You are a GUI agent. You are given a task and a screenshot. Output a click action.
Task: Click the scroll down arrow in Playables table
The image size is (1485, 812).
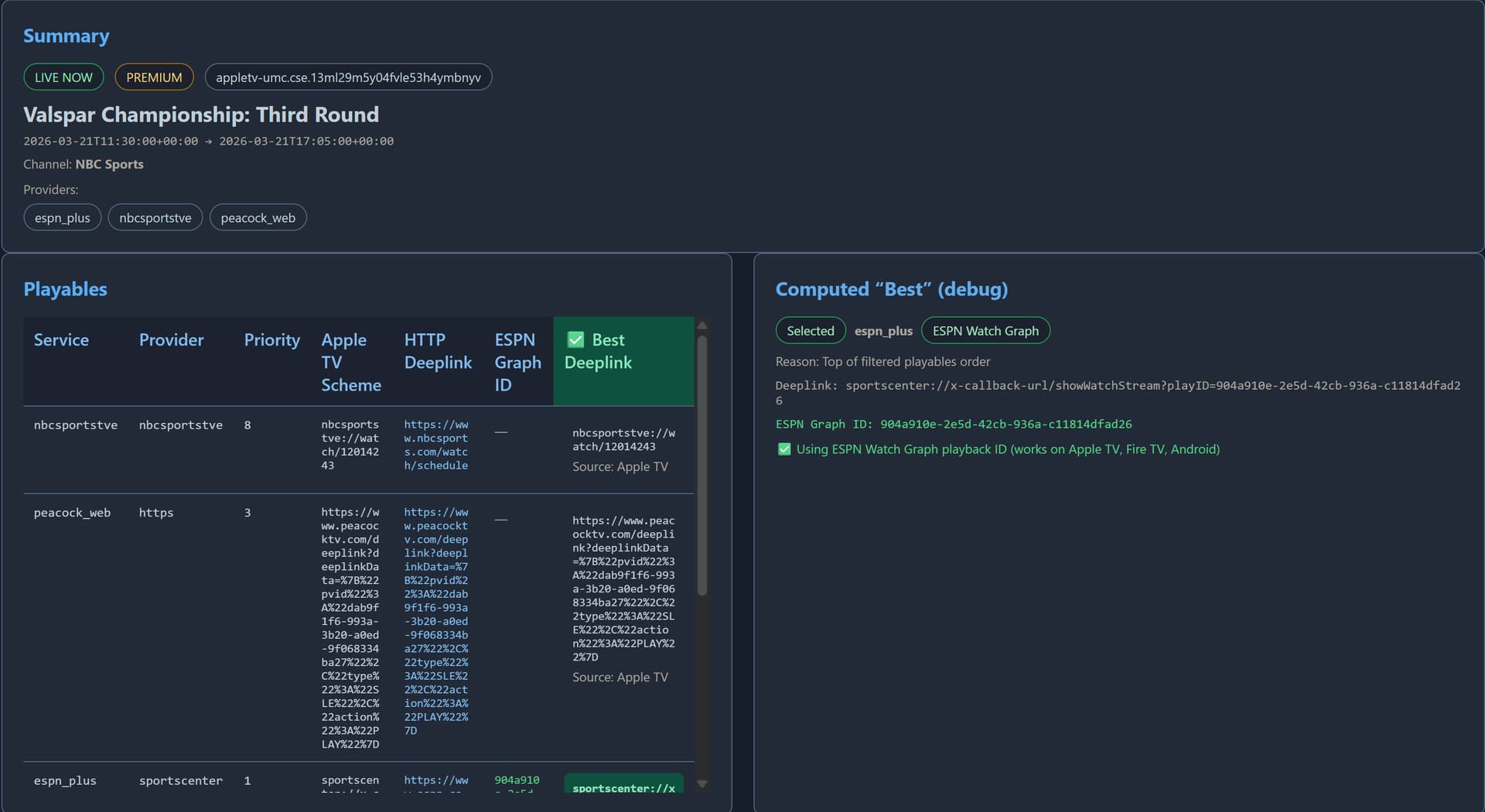pos(702,783)
